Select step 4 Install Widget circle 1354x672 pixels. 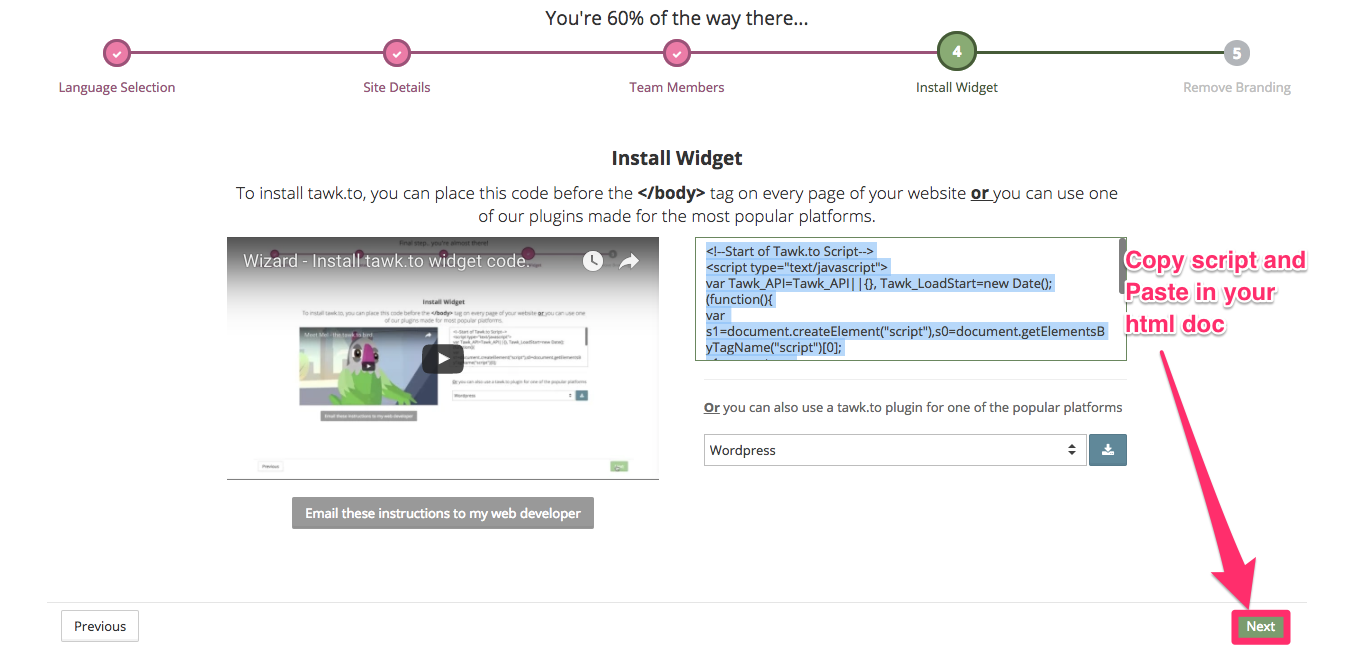pos(957,52)
